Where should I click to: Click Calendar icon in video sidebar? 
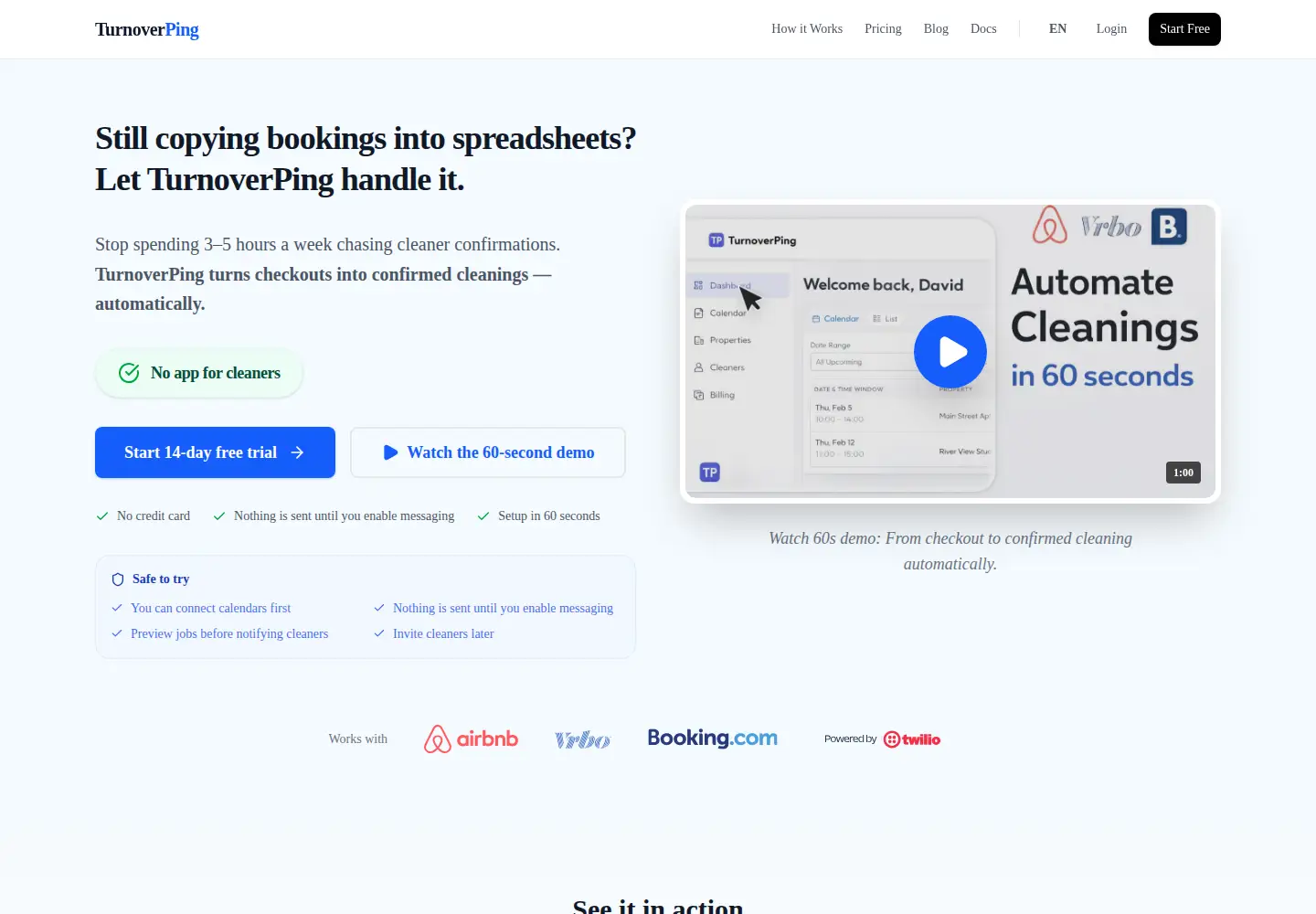698,313
